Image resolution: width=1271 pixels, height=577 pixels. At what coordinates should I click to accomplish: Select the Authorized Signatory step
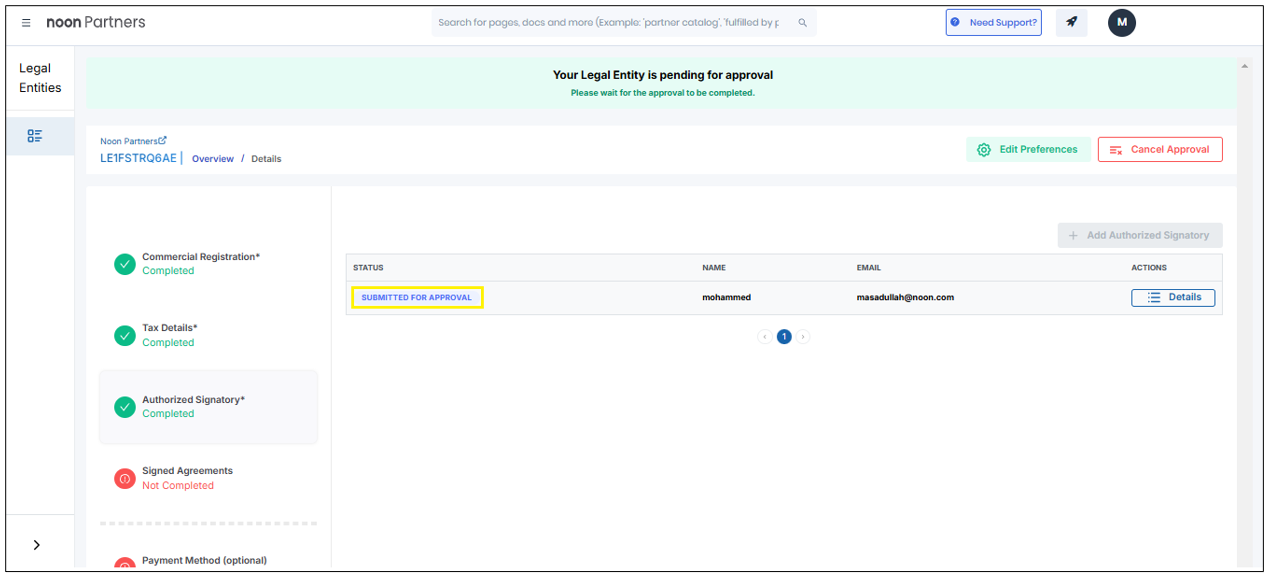coord(208,407)
